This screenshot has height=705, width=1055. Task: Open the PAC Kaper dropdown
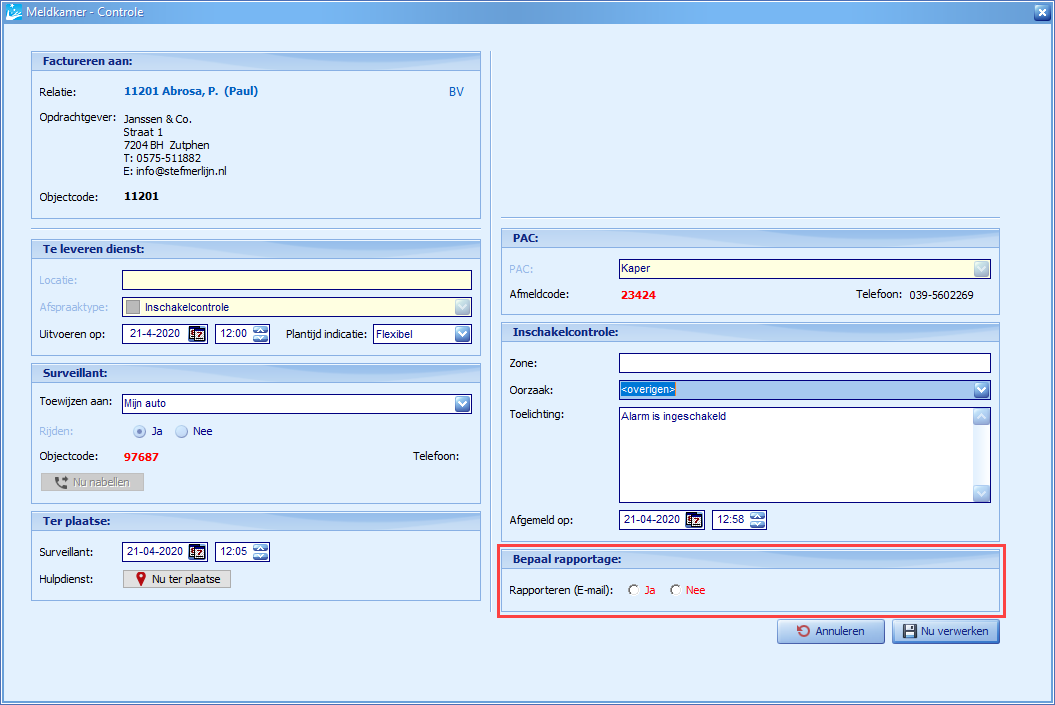[982, 268]
